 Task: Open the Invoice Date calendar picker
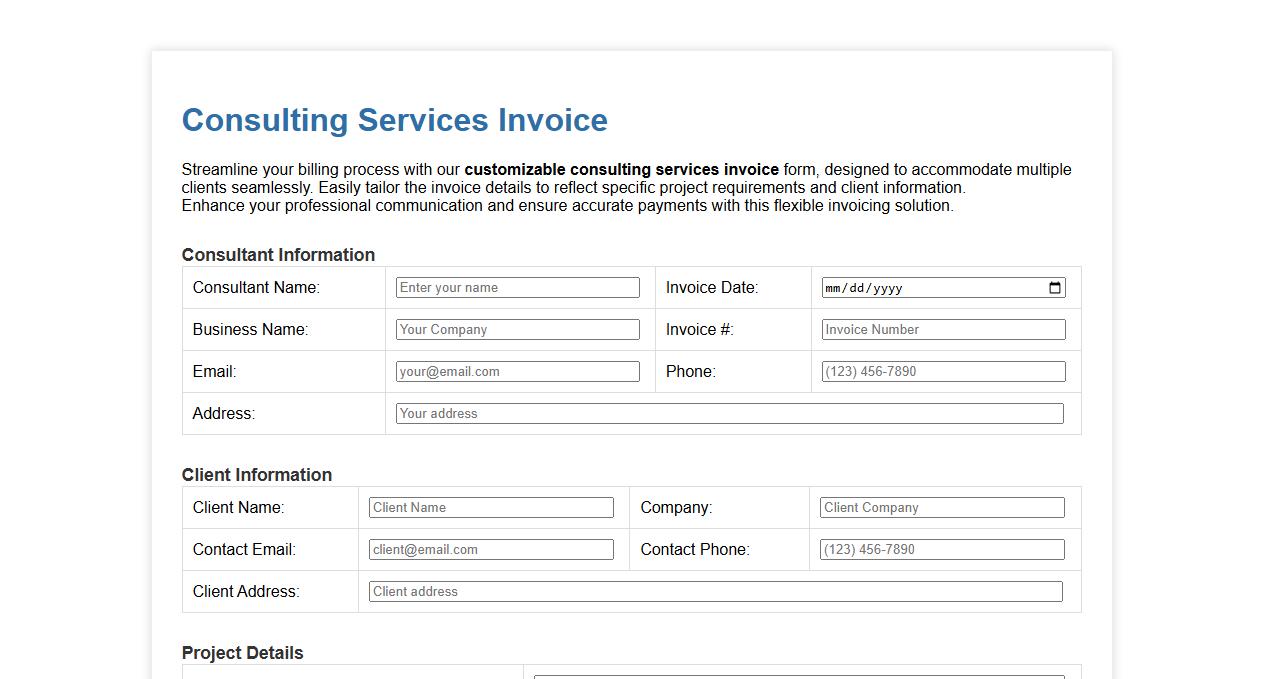1054,287
